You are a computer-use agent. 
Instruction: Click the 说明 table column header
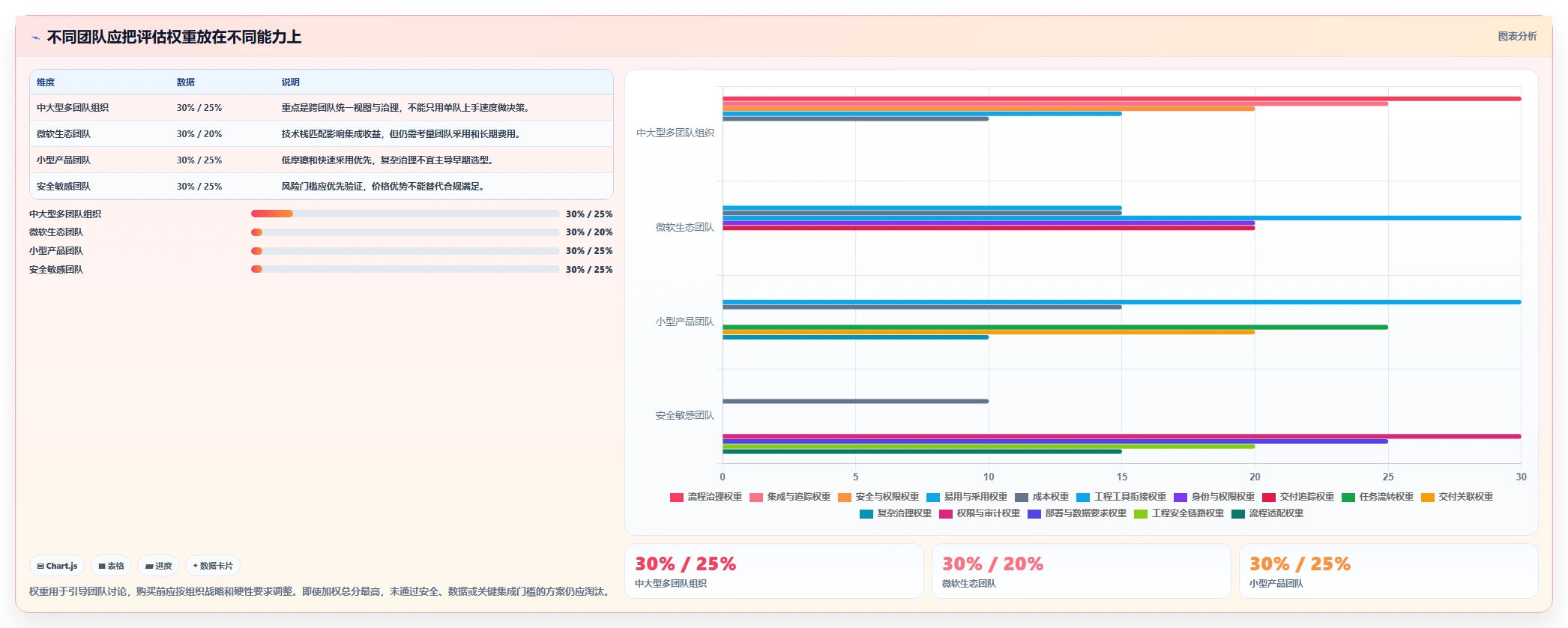click(291, 82)
